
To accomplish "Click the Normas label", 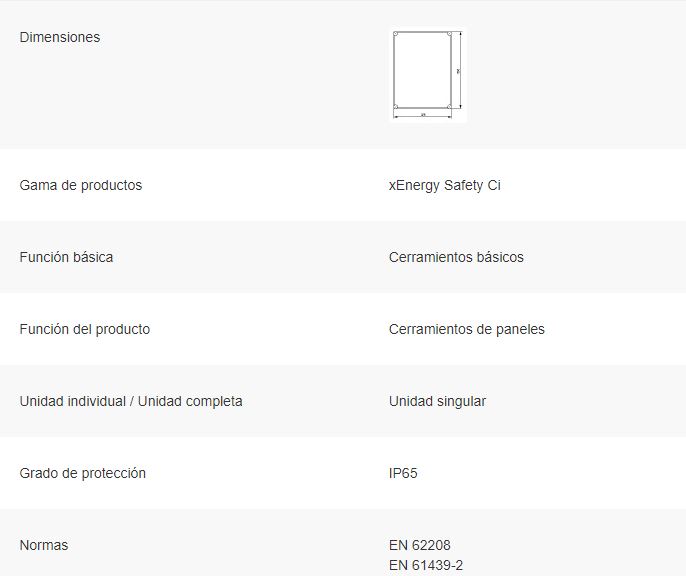I will 44,545.
